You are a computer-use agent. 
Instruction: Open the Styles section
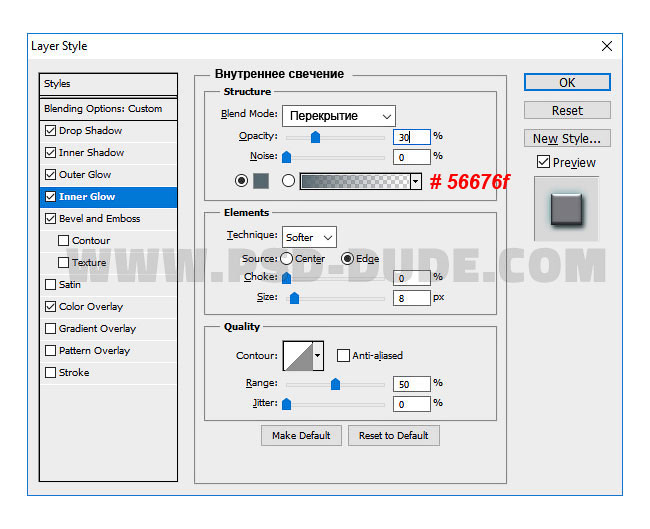[x=108, y=84]
